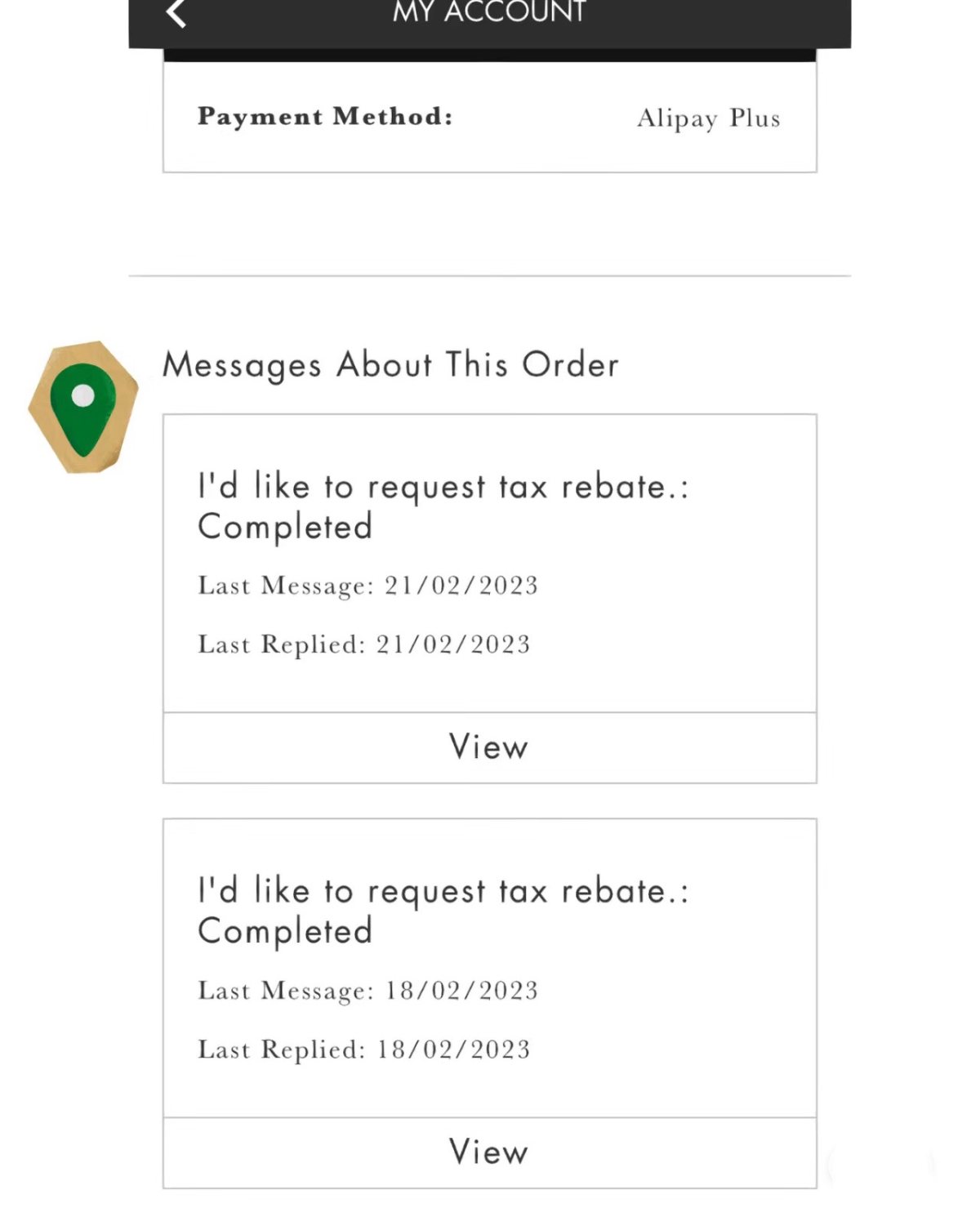Tap Last Message: 21/02/2023 line

(x=368, y=586)
